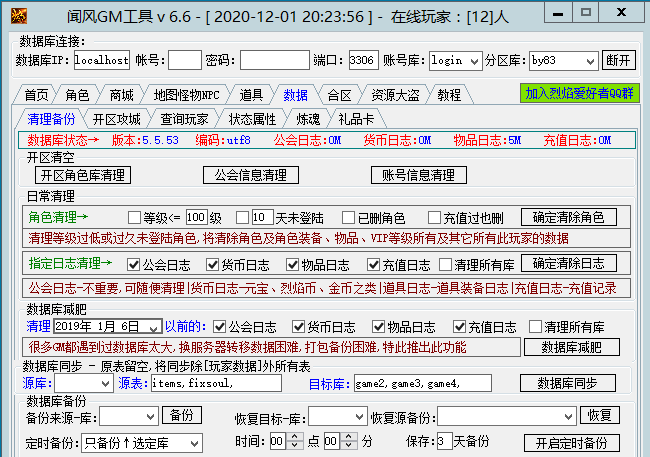Uncheck 物品日志 in 数据库减肥 section
This screenshot has width=650, height=457.
click(378, 327)
